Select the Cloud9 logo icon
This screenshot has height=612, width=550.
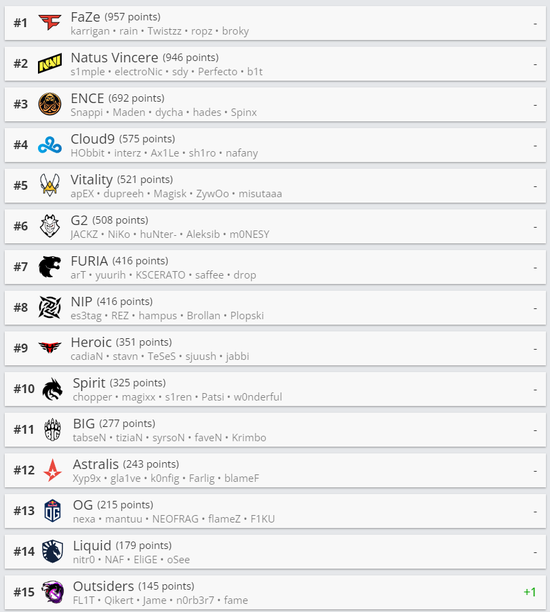click(50, 145)
